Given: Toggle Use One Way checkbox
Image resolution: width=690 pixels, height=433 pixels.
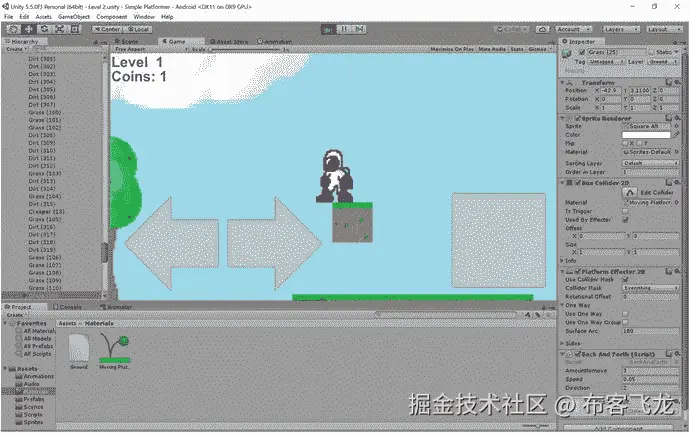Looking at the screenshot, I should pos(625,314).
